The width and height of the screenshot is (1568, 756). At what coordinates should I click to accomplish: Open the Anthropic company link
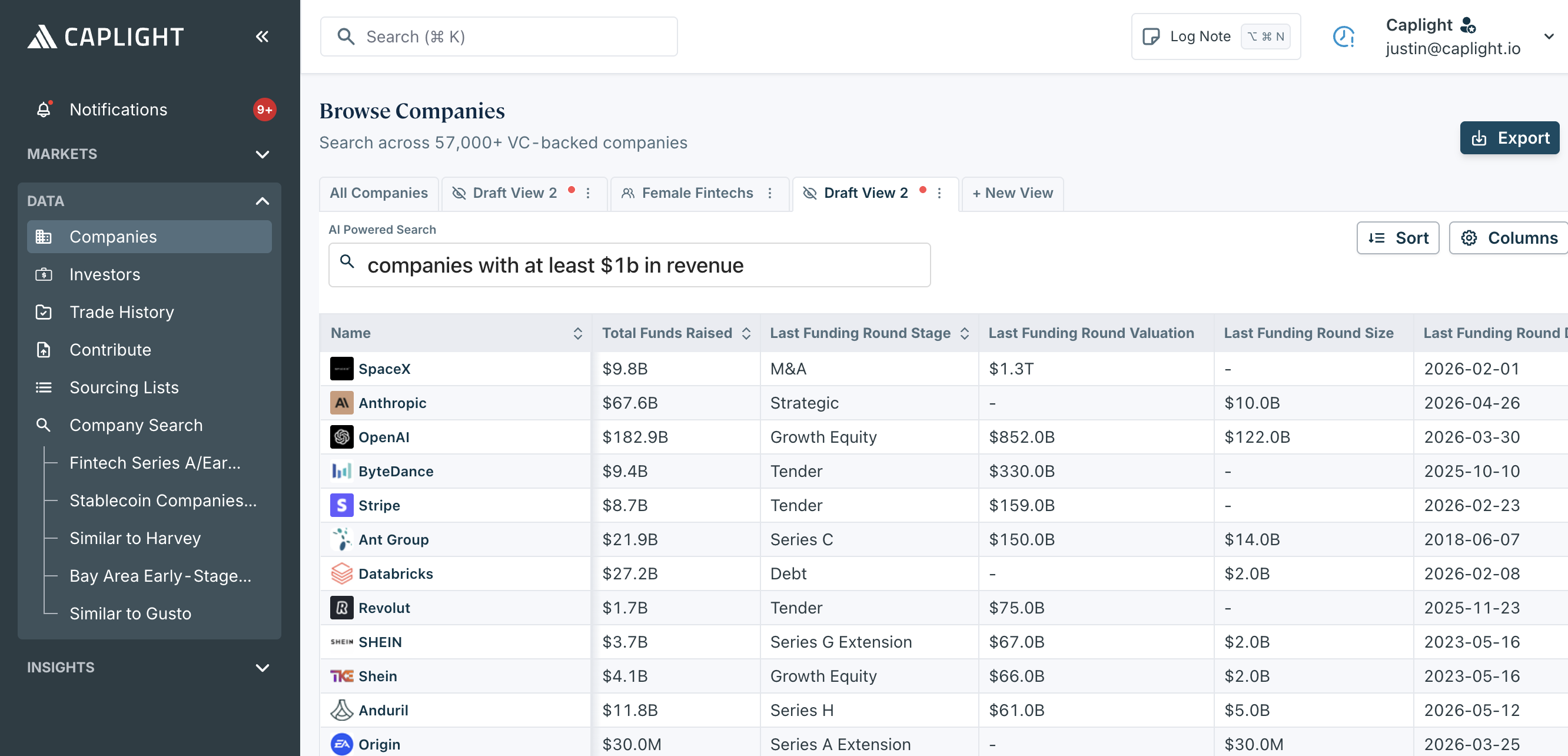[392, 403]
